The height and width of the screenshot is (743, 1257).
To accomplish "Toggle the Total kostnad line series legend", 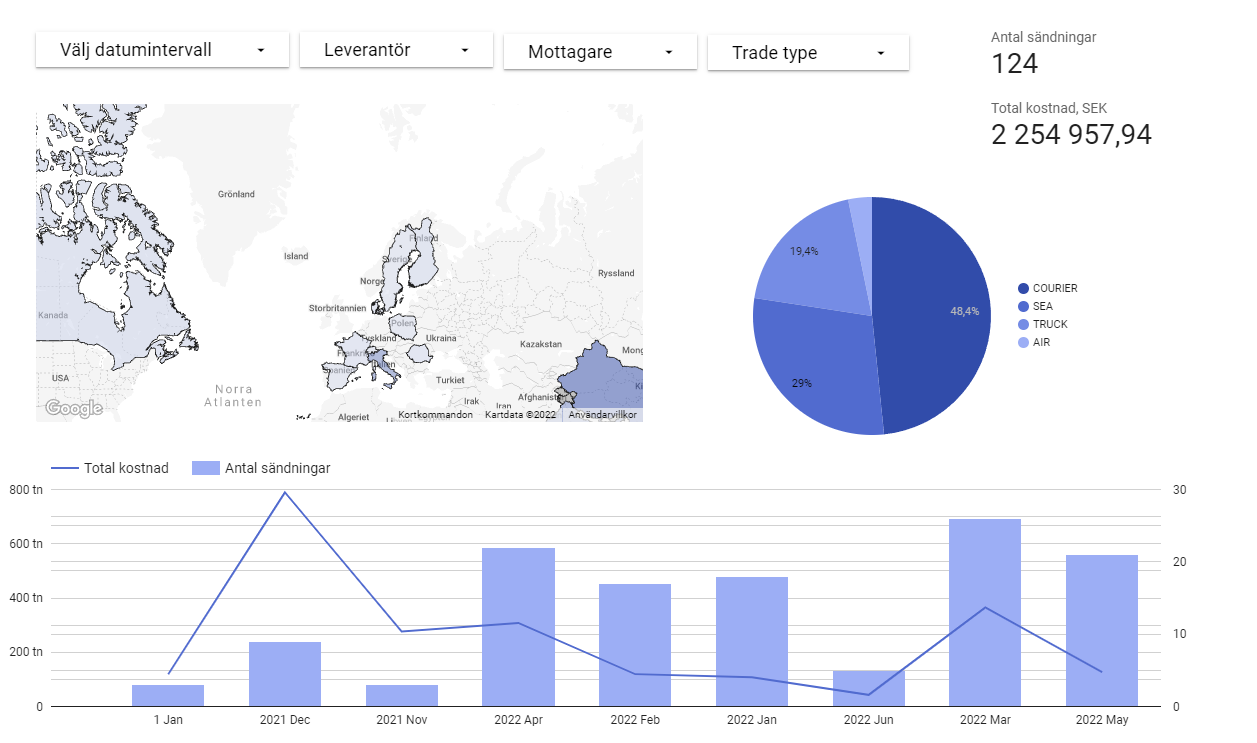I will pyautogui.click(x=110, y=468).
